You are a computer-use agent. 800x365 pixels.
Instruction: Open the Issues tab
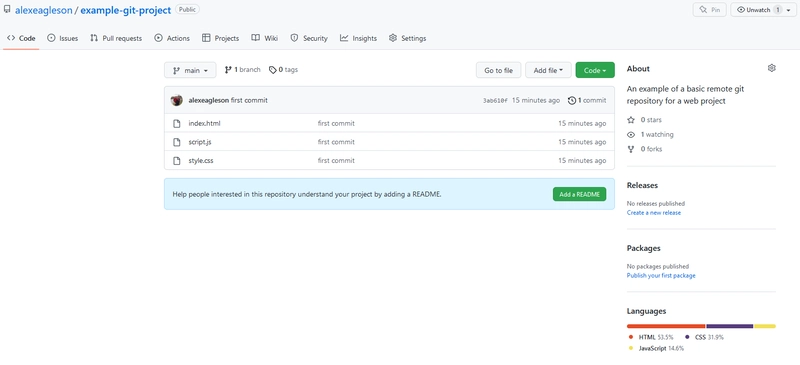click(62, 38)
